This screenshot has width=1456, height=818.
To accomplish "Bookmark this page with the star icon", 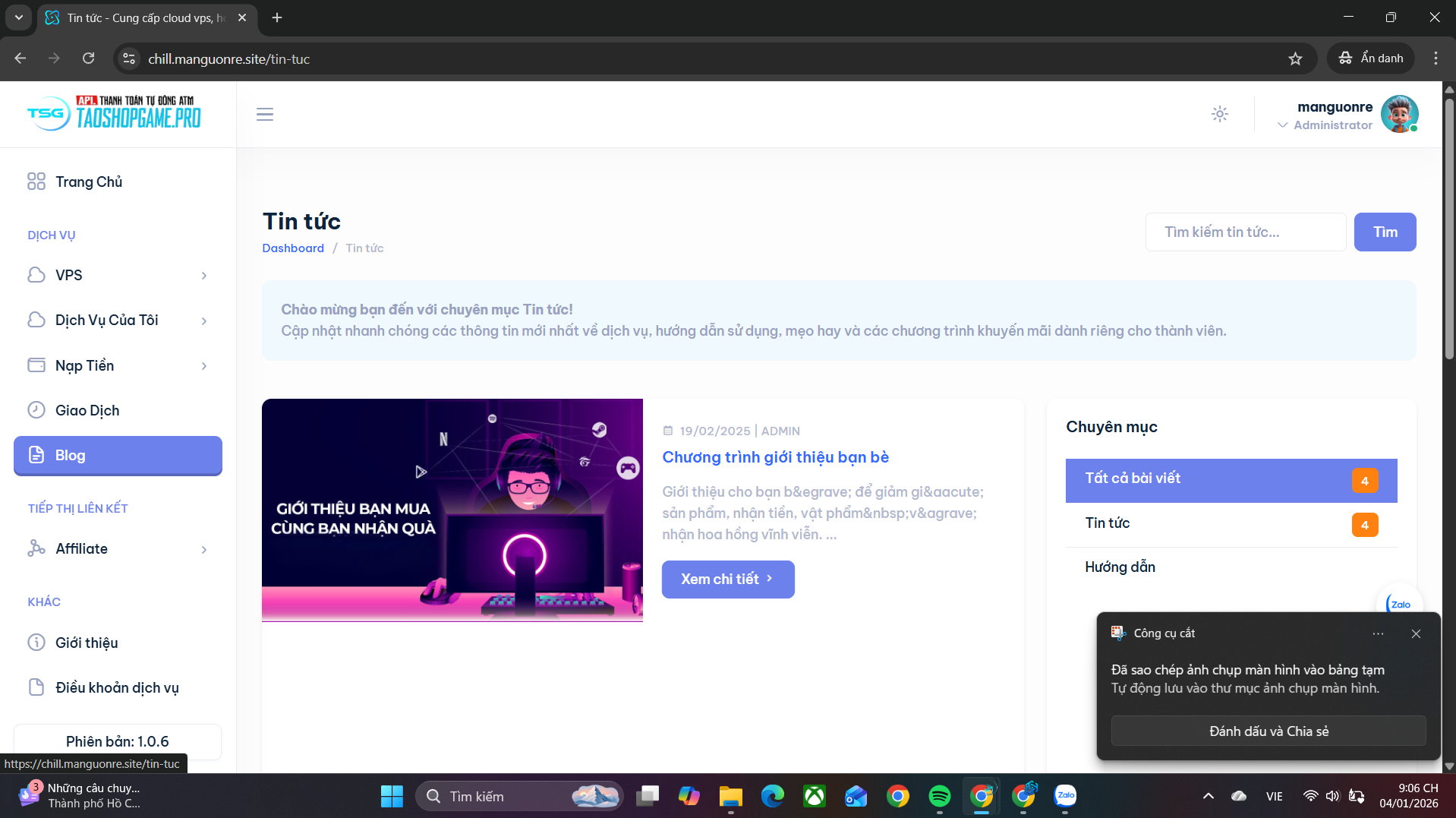I will pos(1295,58).
